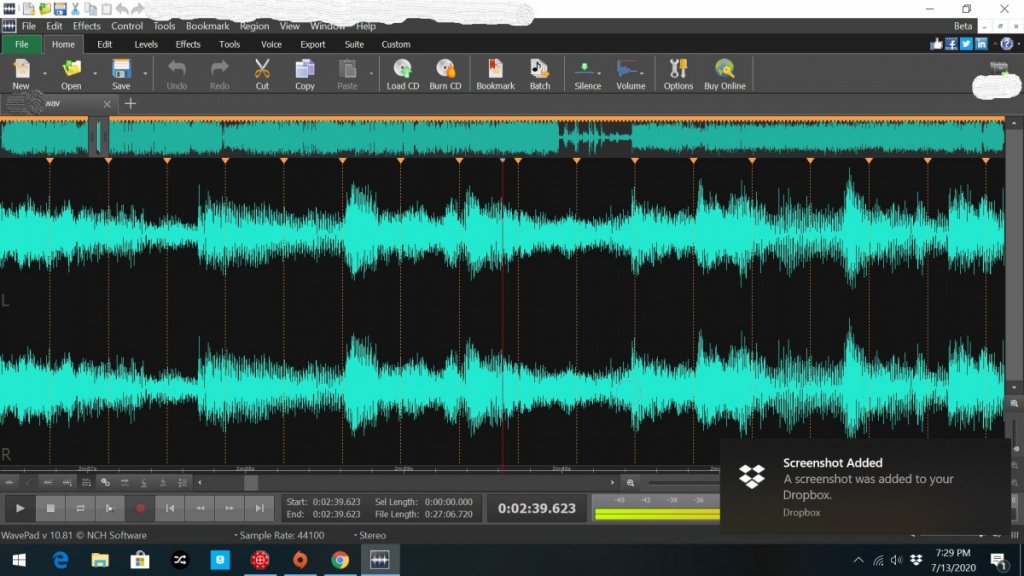Click the play-from-cursor button
1024x576 pixels.
110,508
